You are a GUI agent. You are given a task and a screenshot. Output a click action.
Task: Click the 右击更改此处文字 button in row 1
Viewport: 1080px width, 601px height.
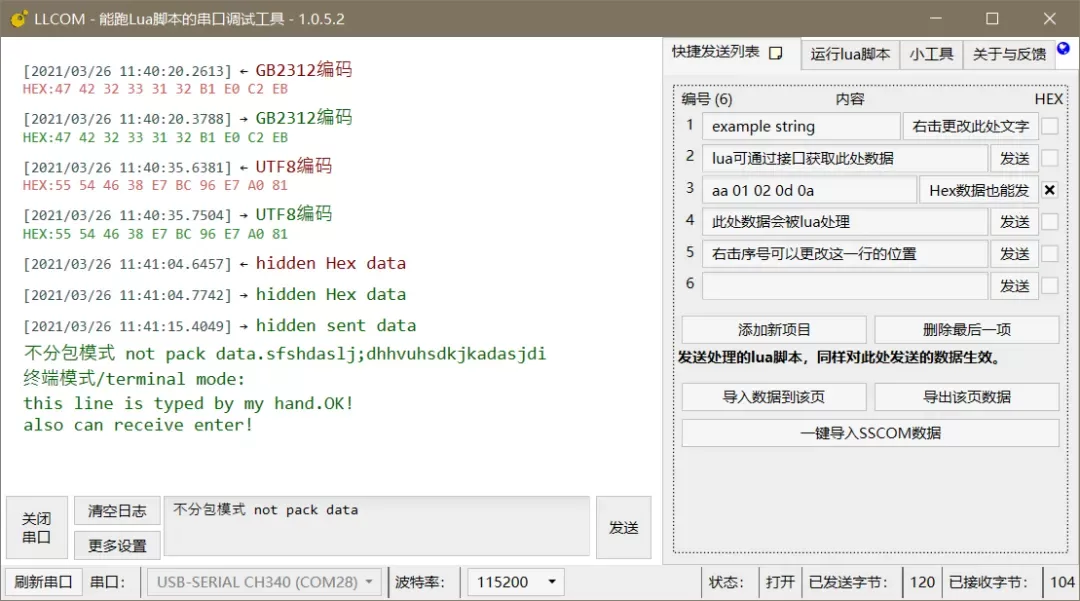click(970, 126)
